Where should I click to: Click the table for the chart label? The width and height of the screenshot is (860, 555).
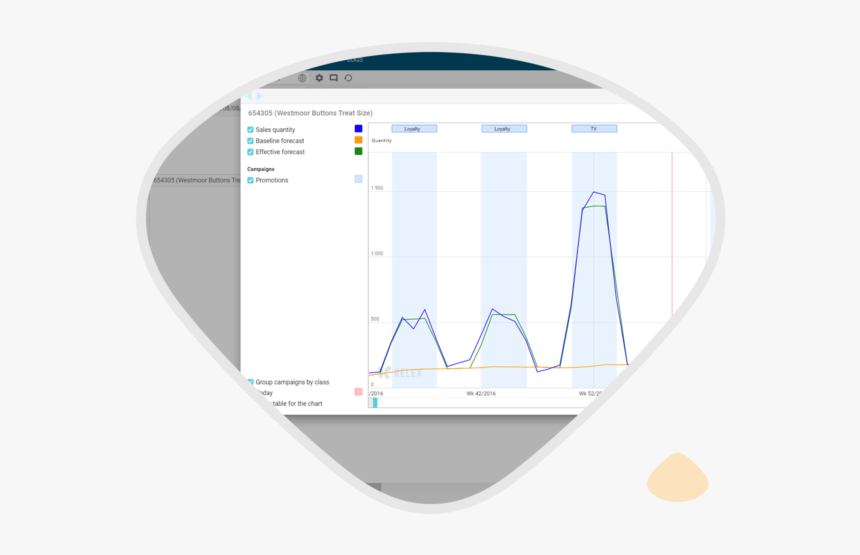coord(297,404)
